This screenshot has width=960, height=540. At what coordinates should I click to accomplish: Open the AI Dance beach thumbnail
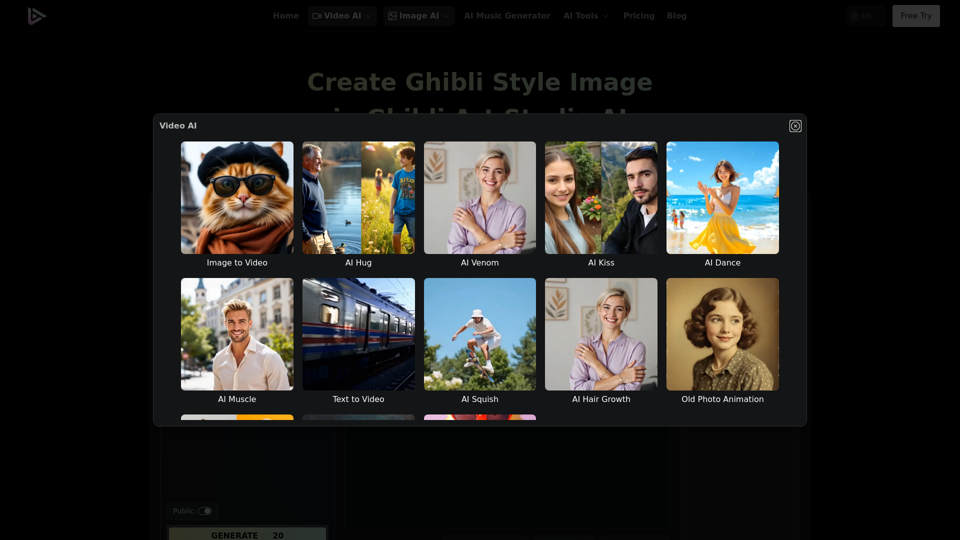tap(722, 198)
